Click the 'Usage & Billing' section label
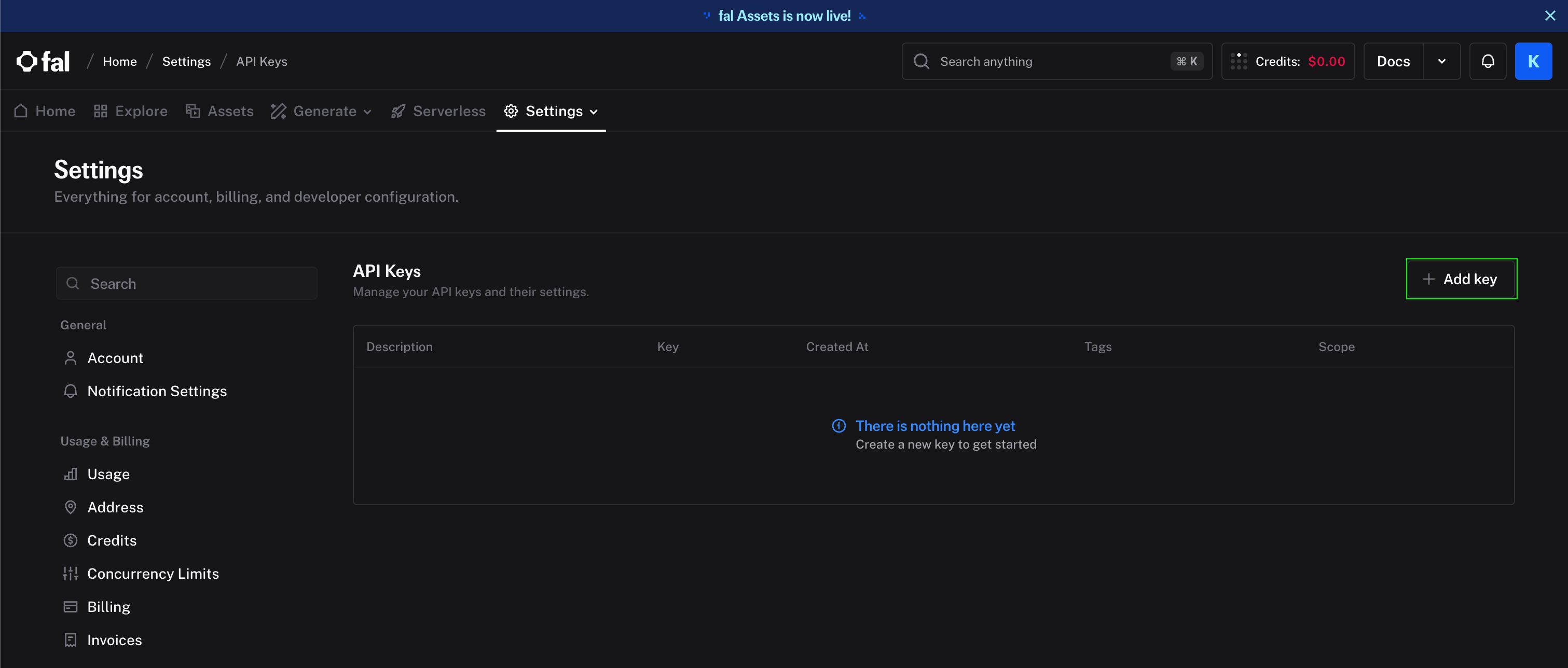The height and width of the screenshot is (668, 1568). point(105,441)
